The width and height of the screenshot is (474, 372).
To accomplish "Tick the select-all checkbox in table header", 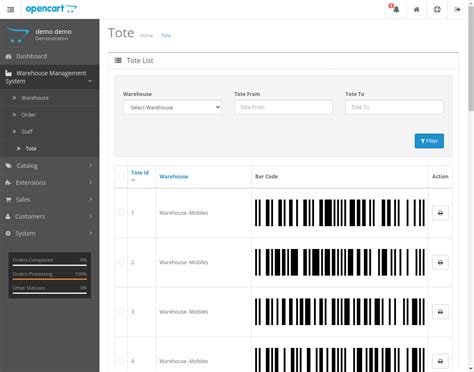I will [121, 176].
